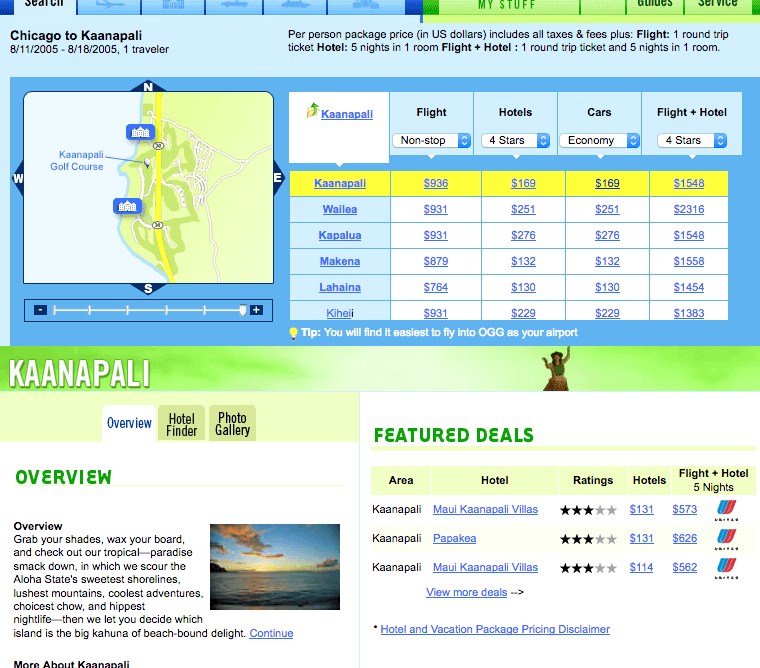This screenshot has height=668, width=760.
Task: Move the map zoom slider handle
Action: pyautogui.click(x=243, y=310)
